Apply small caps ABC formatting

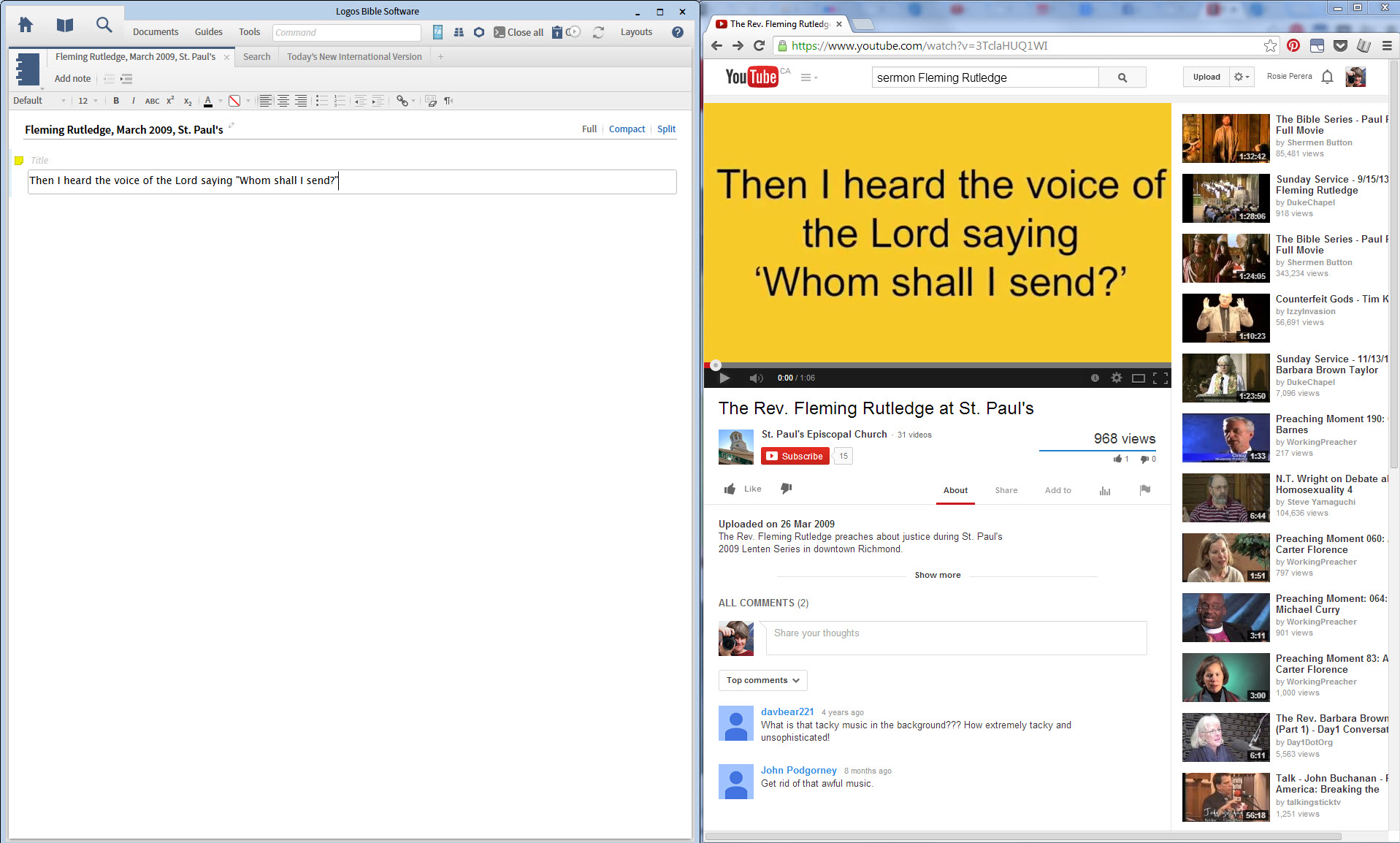pos(152,101)
